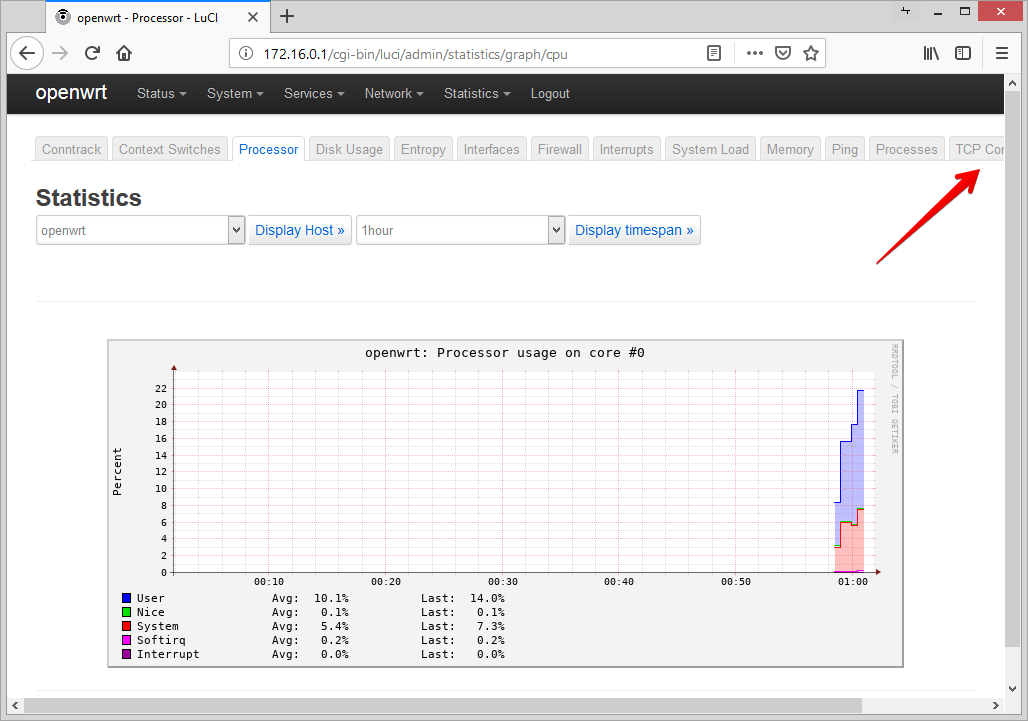
Task: Switch to the Entropy tab
Action: [x=423, y=149]
